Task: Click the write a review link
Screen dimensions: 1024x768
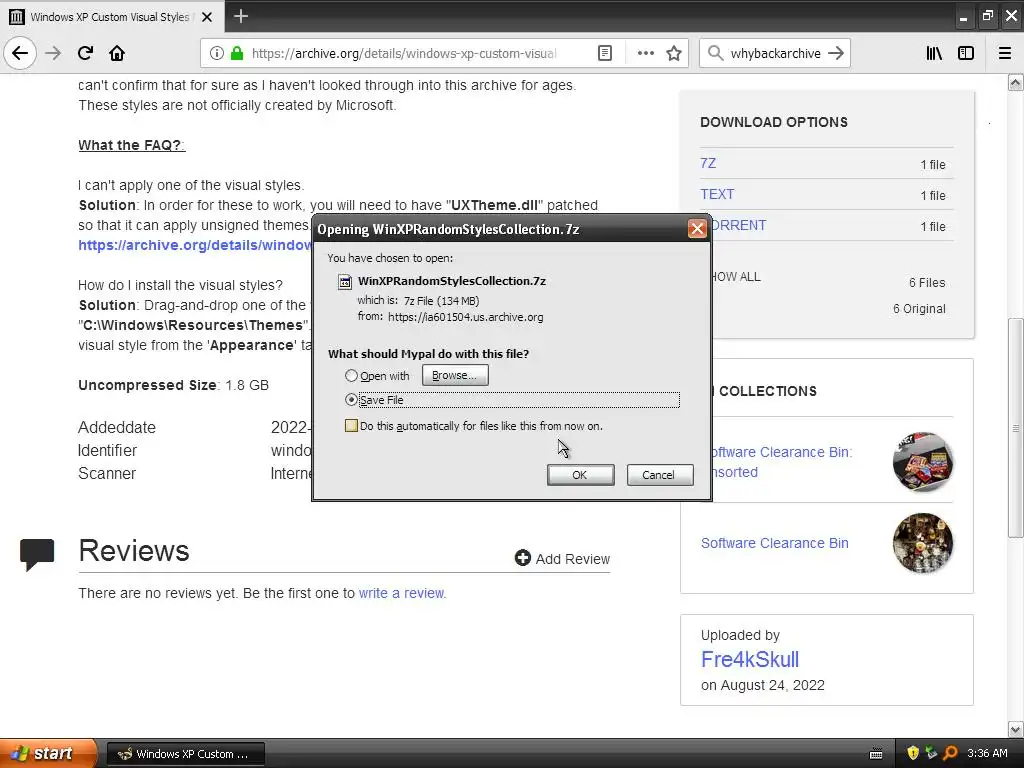Action: pos(402,593)
